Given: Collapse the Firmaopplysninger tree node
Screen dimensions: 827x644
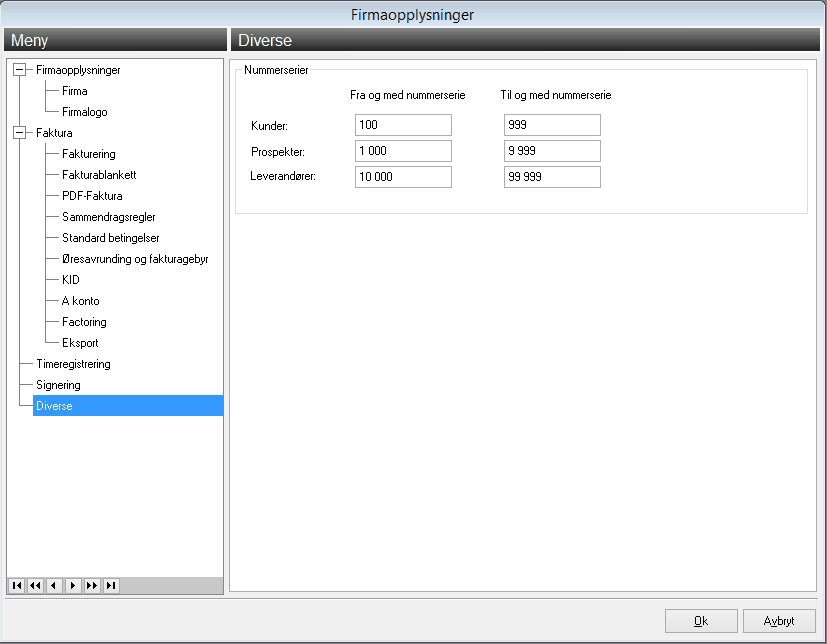Looking at the screenshot, I should pos(20,70).
